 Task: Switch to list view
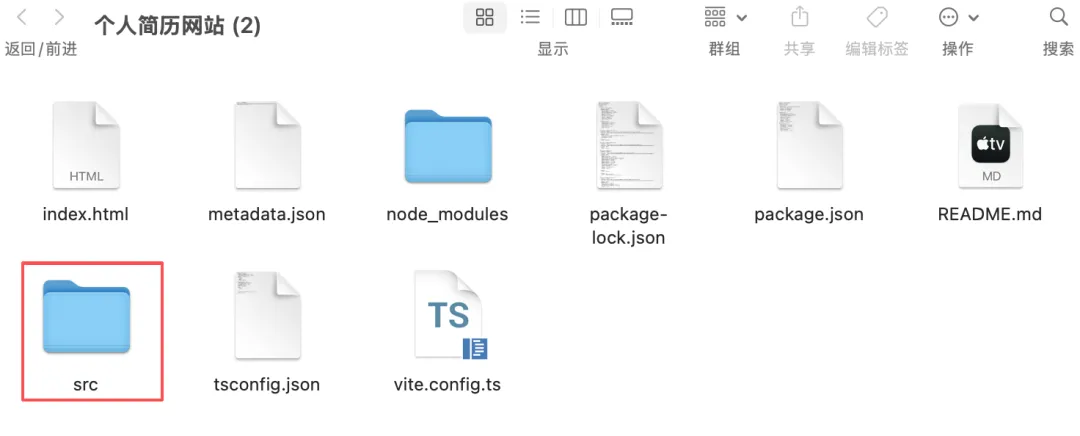pyautogui.click(x=530, y=17)
